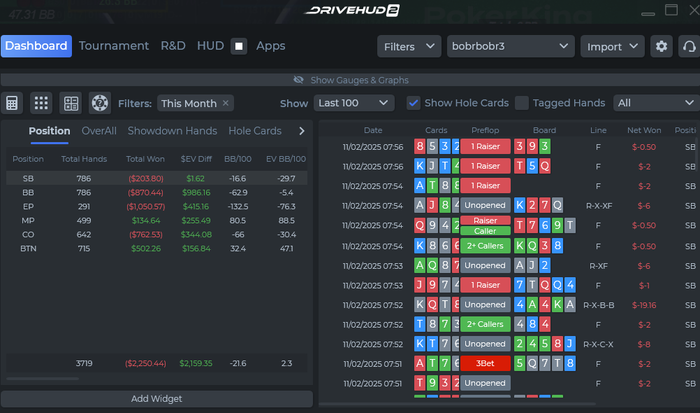Click the Show Gauges & Graphs bar

350,80
